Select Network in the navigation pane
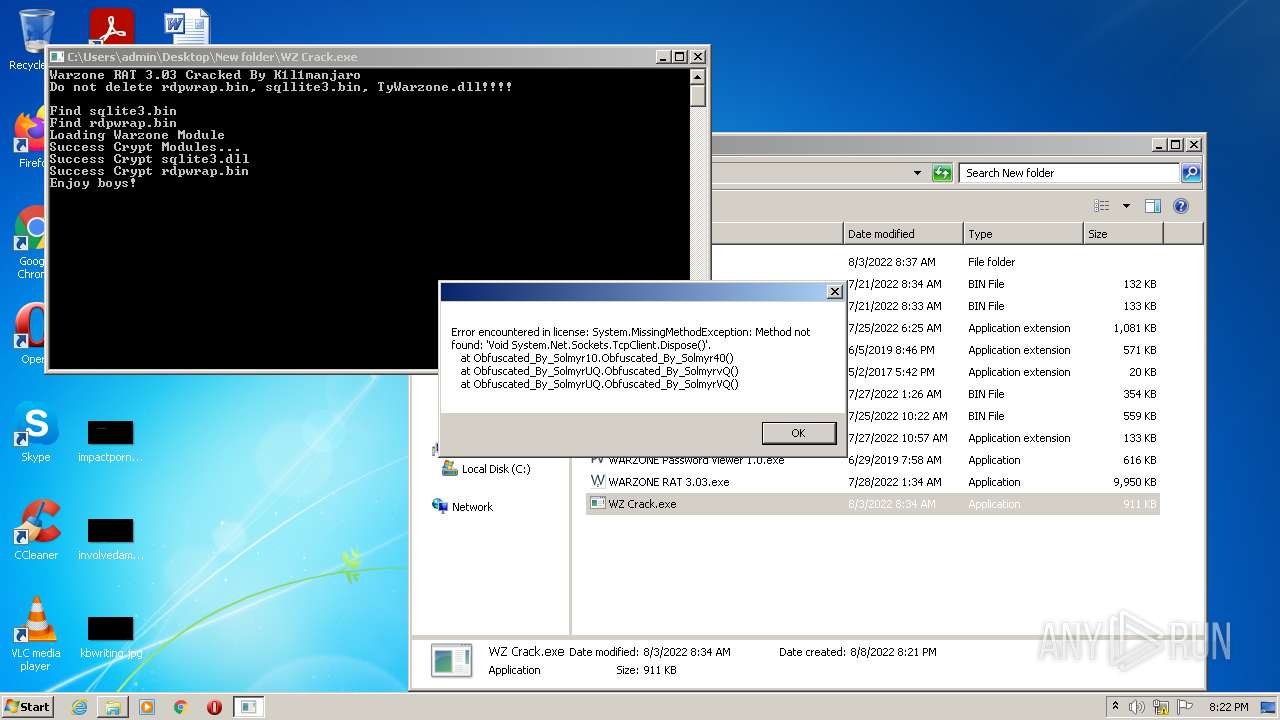 coord(462,507)
